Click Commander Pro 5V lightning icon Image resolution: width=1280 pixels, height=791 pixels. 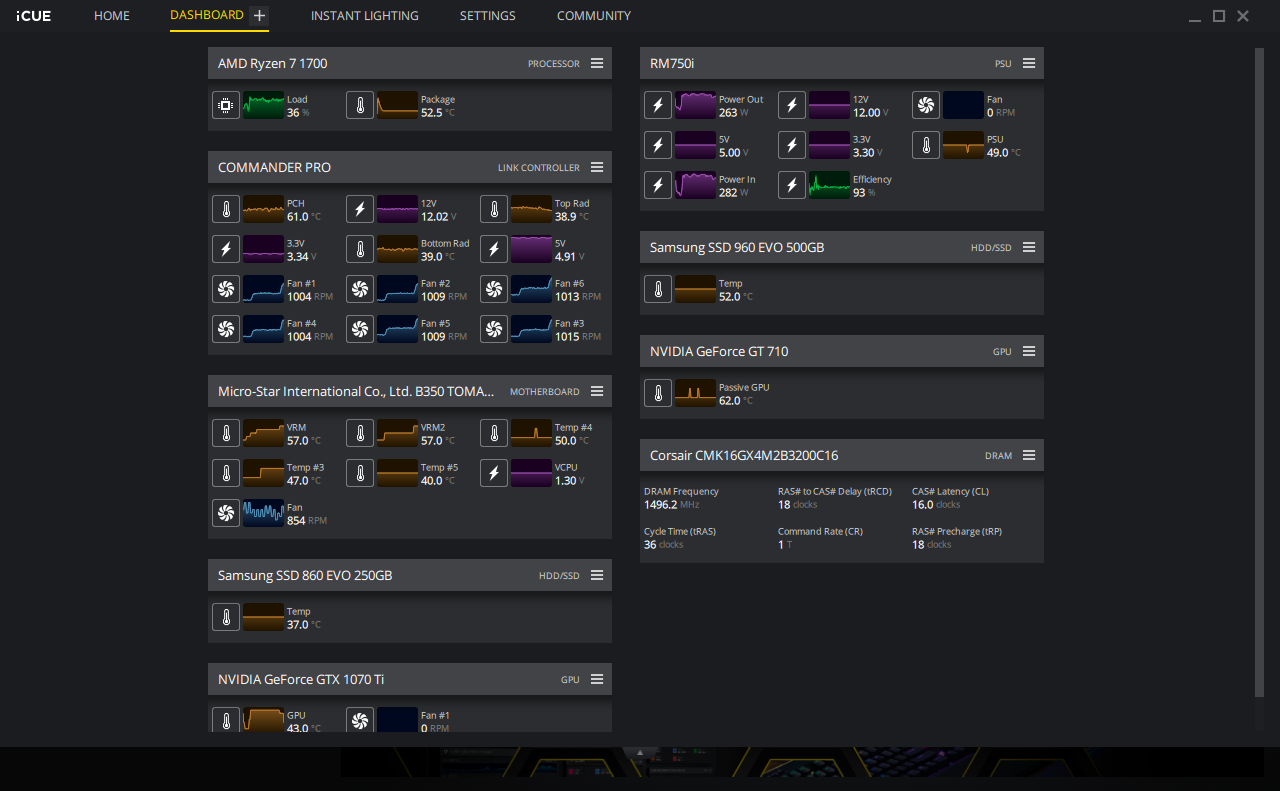[x=494, y=249]
